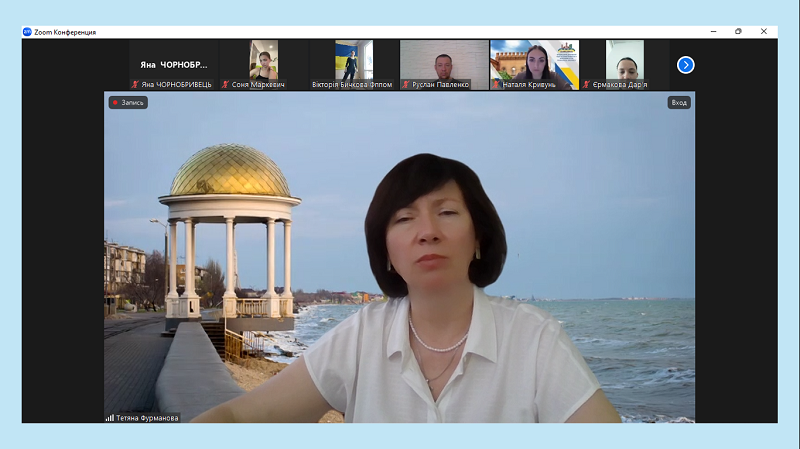Viewport: 800px width, 449px height.
Task: Select Яна Чорнобривець participant tile
Action: 174,64
